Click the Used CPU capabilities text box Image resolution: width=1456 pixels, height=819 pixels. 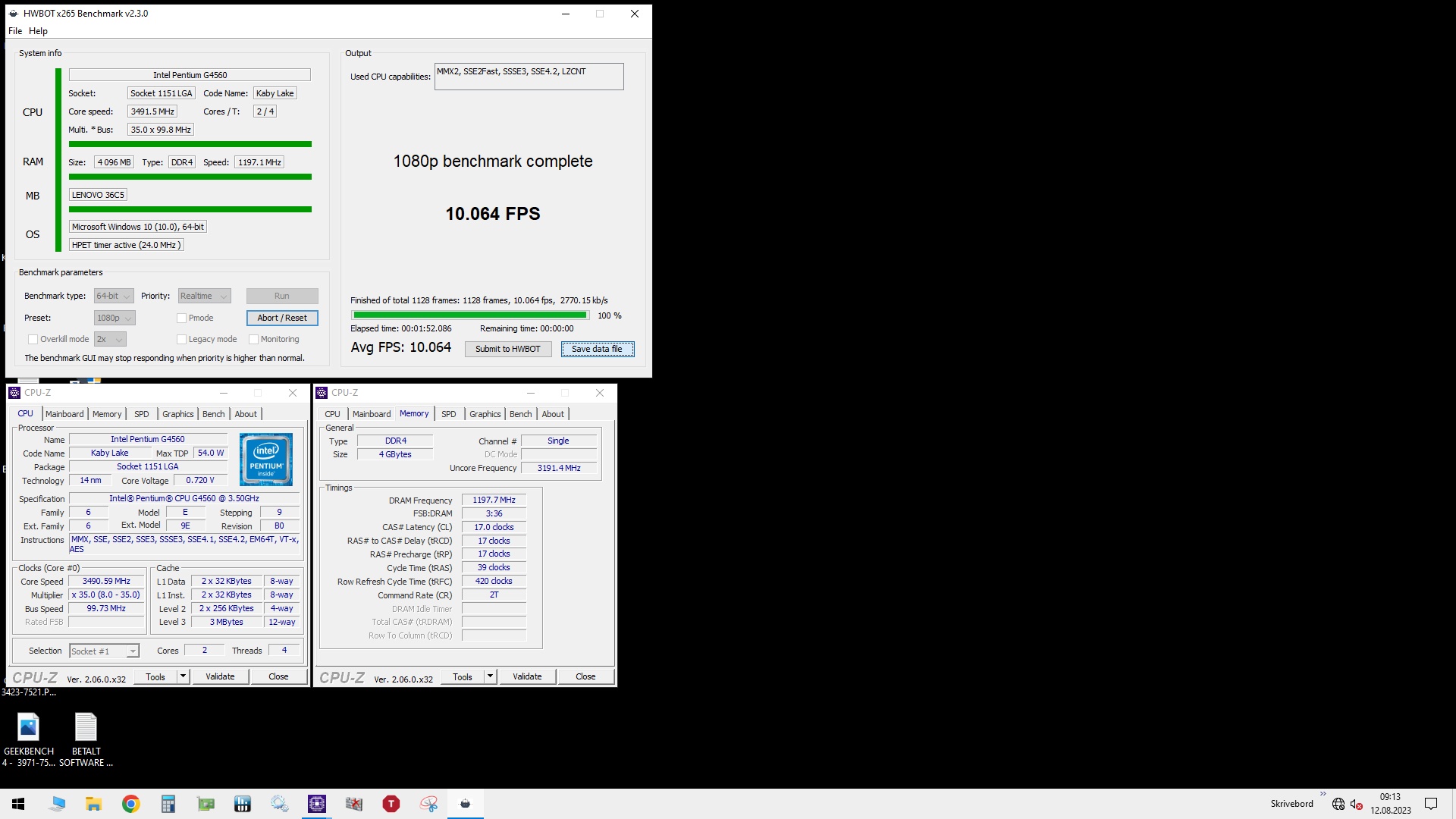tap(529, 77)
